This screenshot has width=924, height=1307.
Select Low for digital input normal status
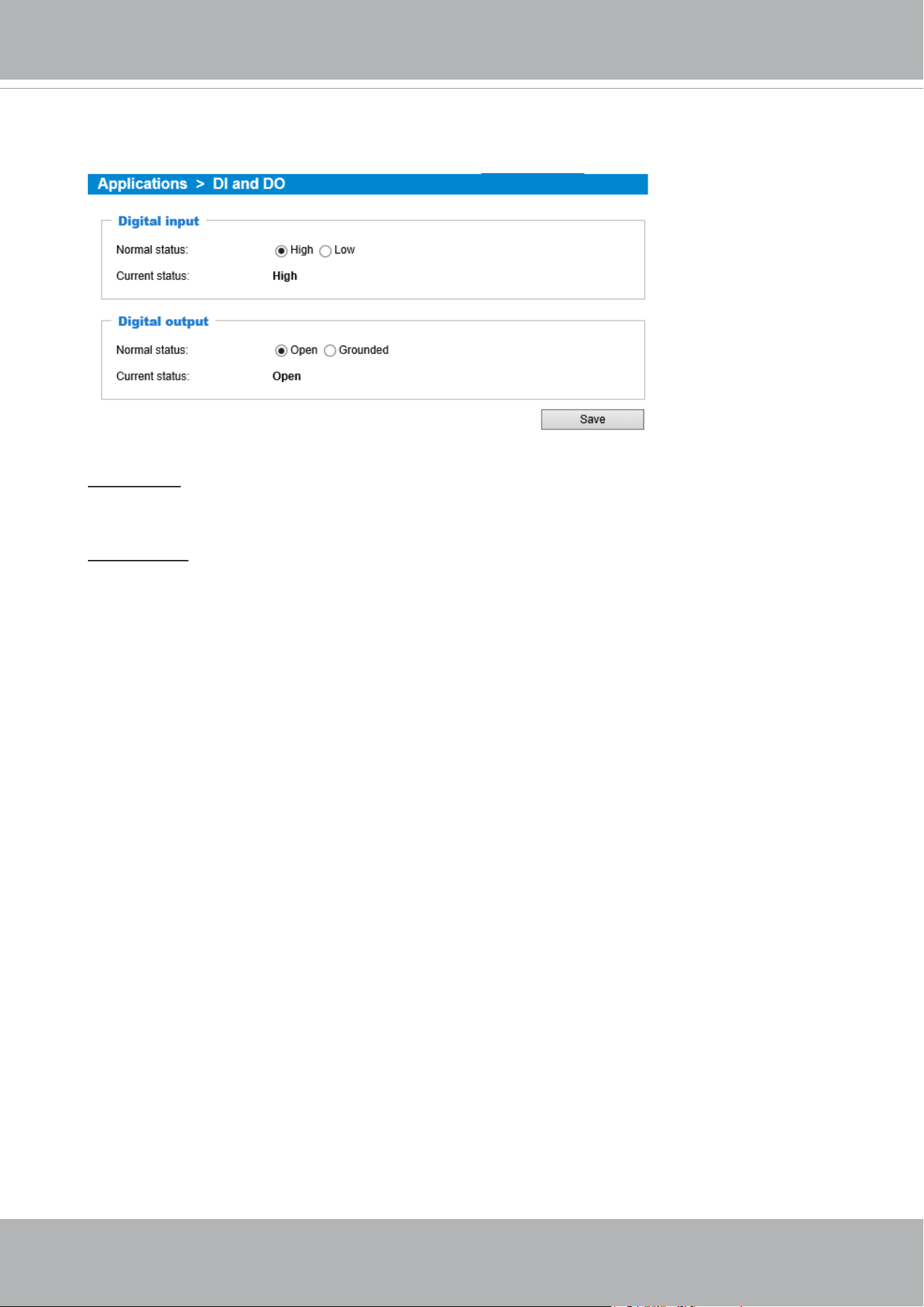pyautogui.click(x=325, y=251)
